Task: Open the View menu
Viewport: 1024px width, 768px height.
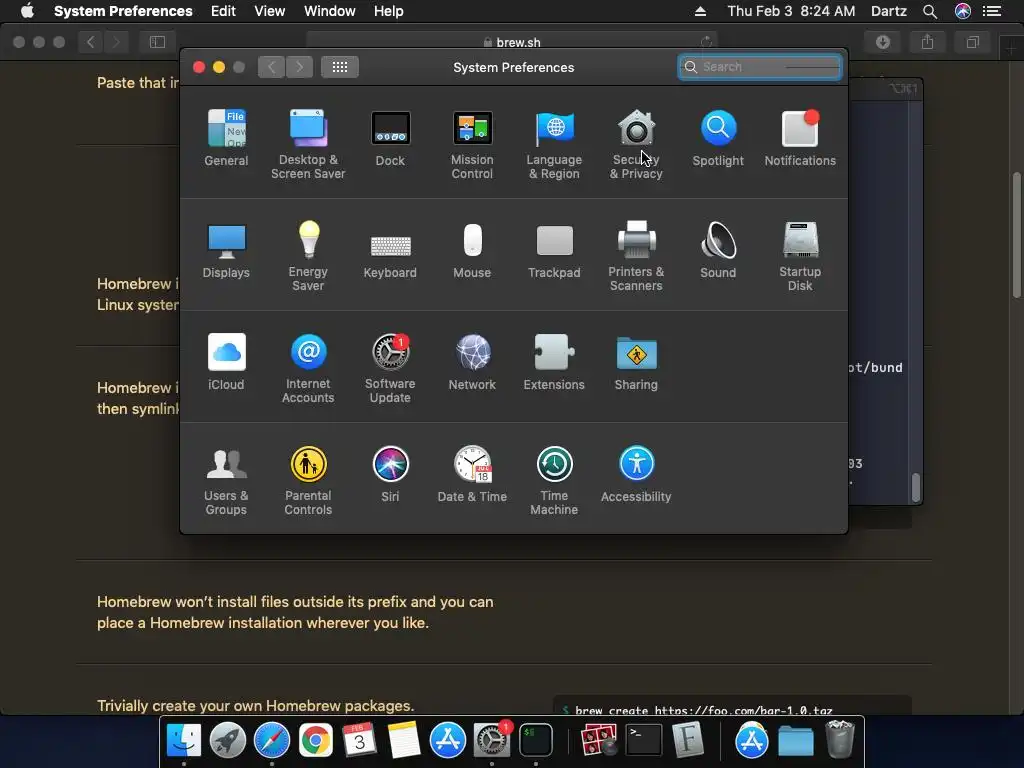Action: [270, 11]
